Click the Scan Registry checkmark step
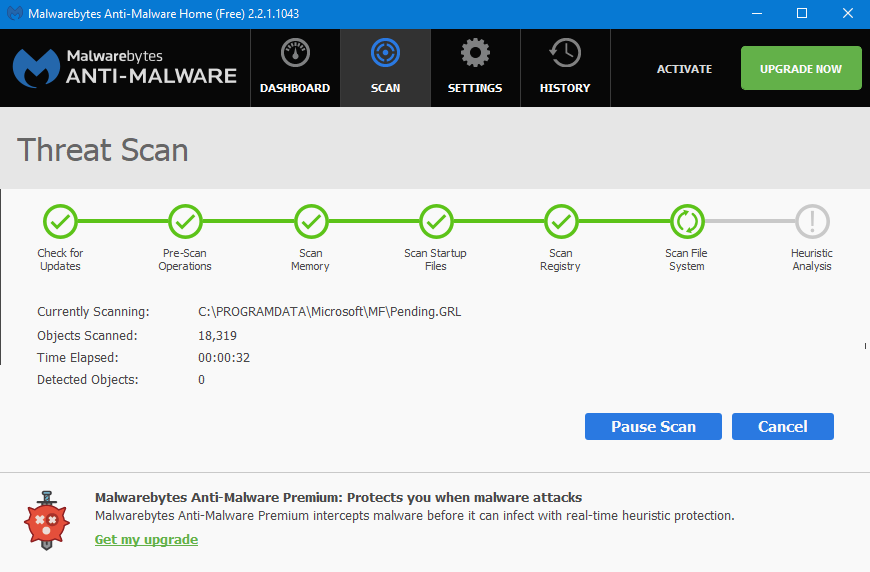 [x=561, y=222]
